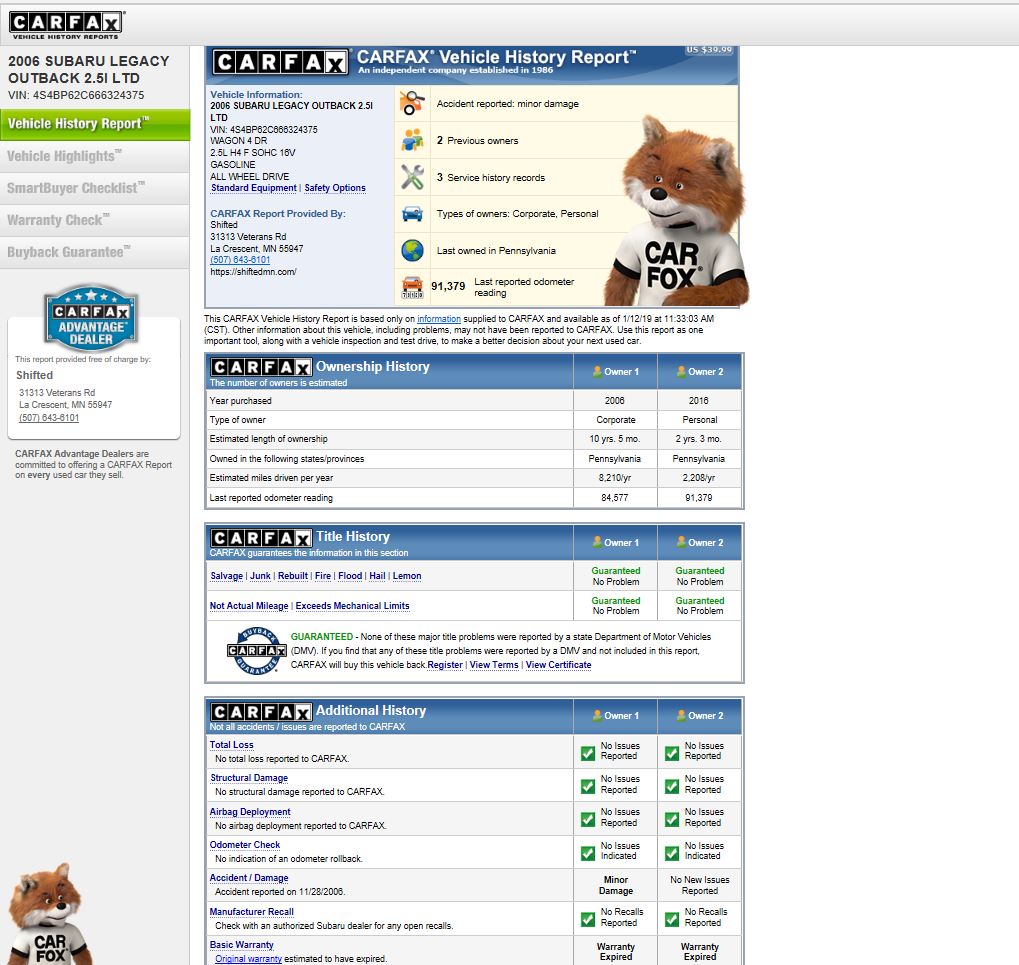Click the sidebar dealer phone number (507) 643-6101
The image size is (1019, 965).
click(49, 418)
